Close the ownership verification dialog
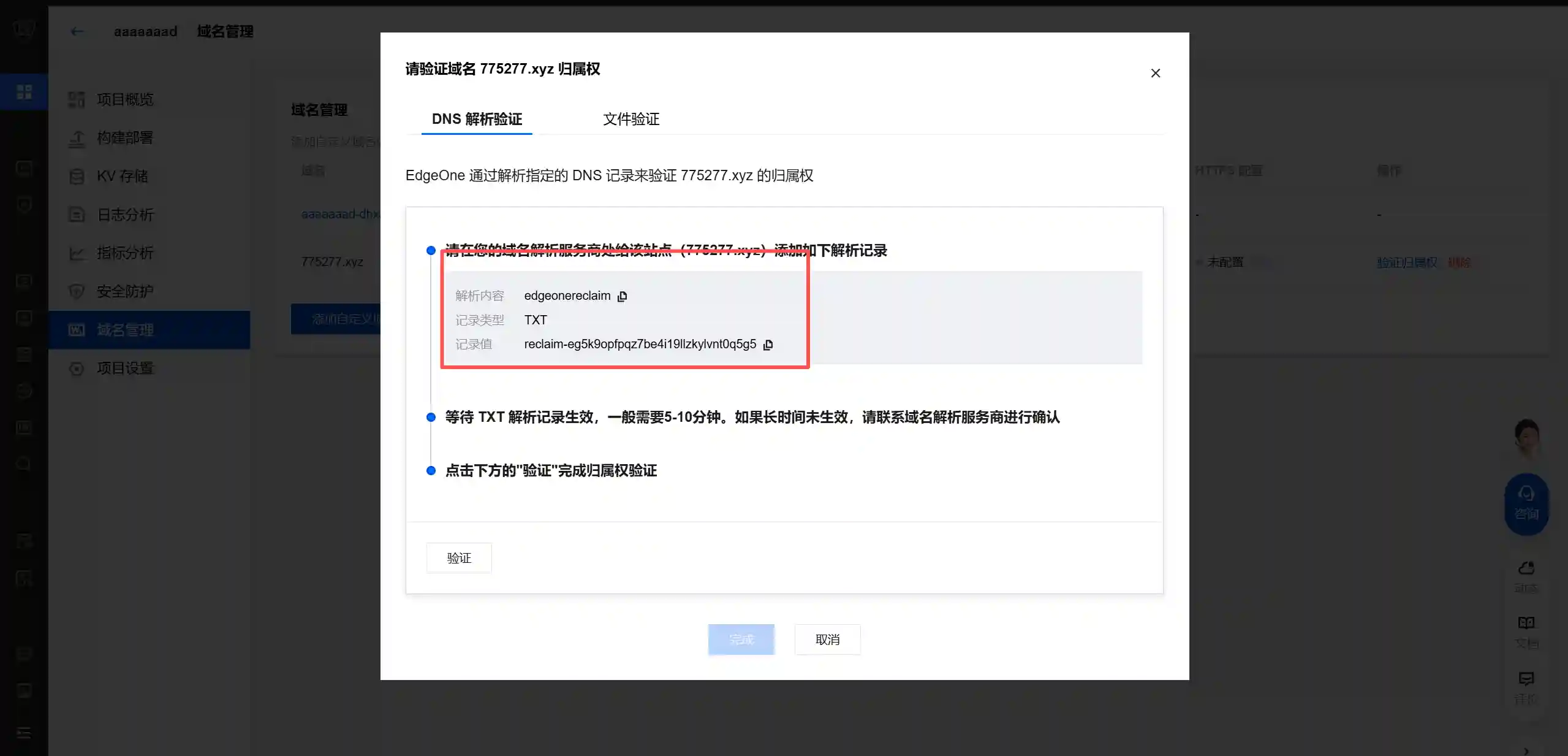The width and height of the screenshot is (1568, 756). pyautogui.click(x=1155, y=73)
